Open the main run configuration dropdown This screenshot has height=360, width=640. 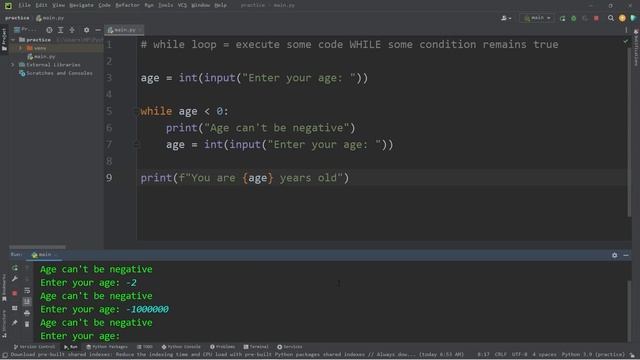(537, 18)
